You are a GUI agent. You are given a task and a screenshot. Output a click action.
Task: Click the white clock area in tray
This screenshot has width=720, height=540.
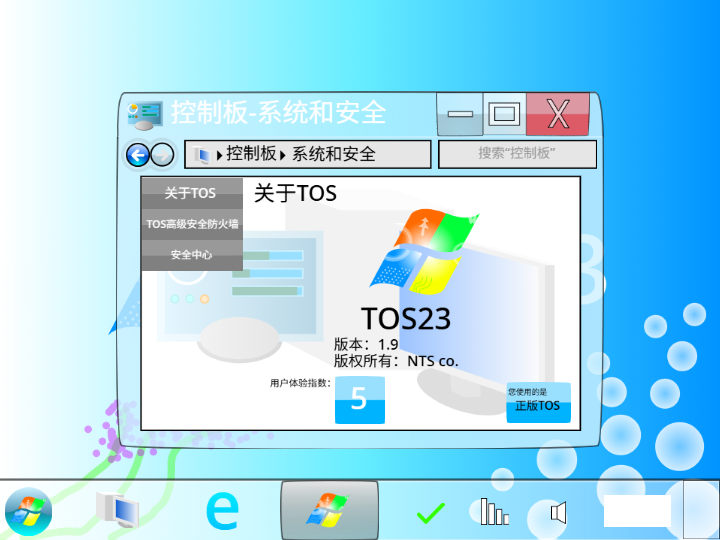pyautogui.click(x=637, y=511)
